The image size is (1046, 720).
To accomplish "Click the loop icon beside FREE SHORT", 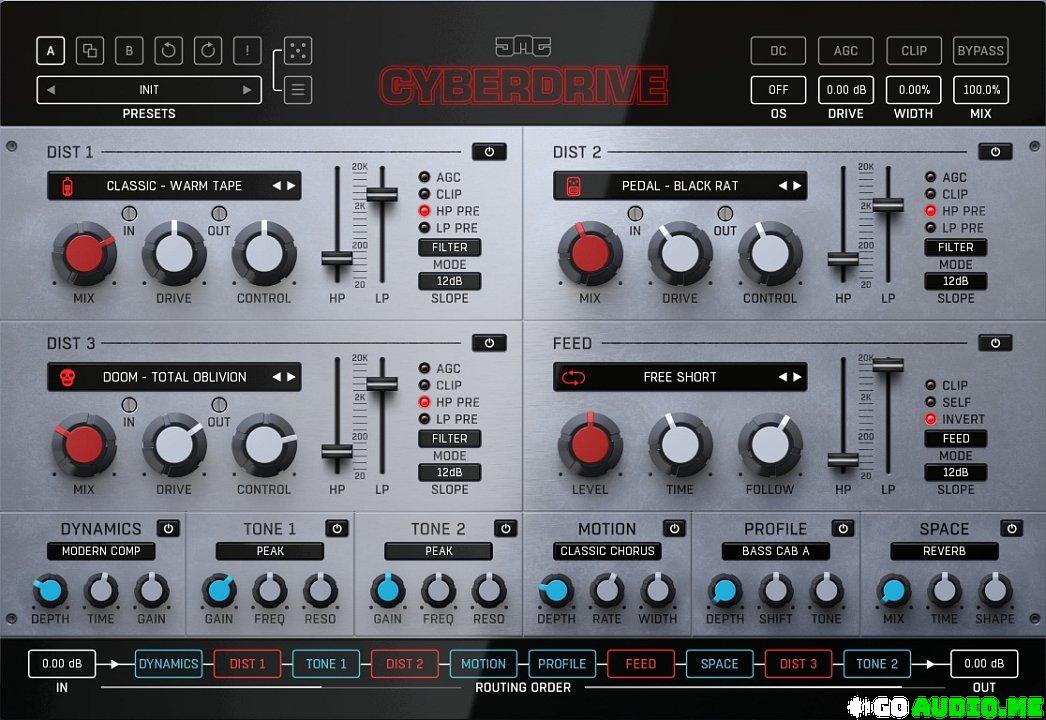I will (574, 377).
